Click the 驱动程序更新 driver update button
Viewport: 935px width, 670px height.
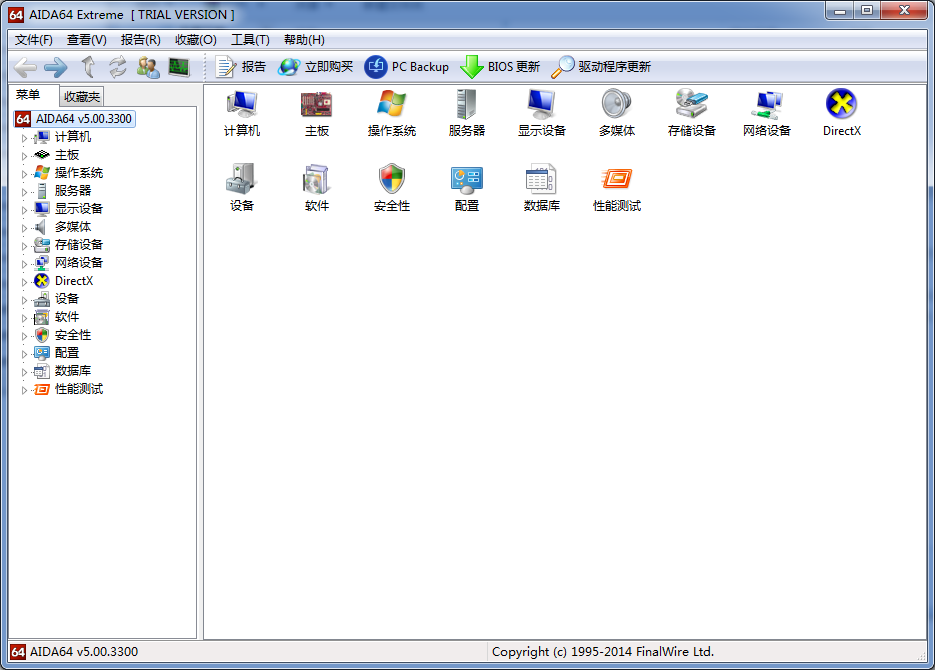coord(600,67)
